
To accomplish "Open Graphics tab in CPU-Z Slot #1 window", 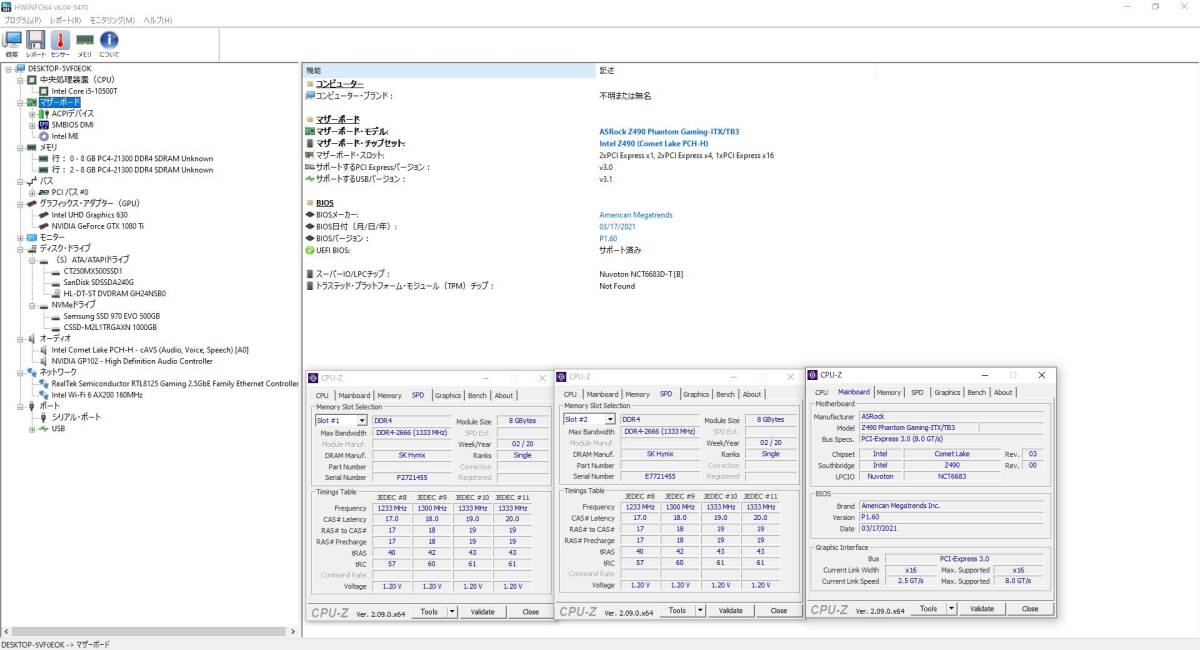I will 448,395.
